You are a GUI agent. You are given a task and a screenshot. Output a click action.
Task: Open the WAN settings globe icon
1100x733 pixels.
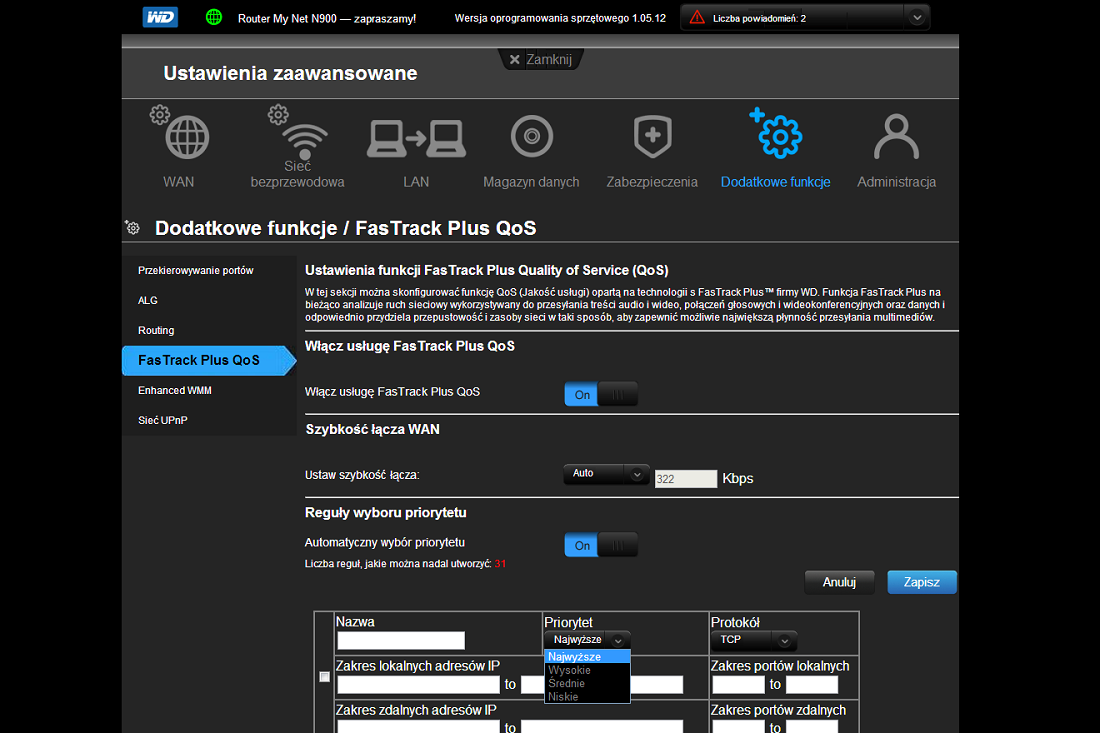point(180,133)
